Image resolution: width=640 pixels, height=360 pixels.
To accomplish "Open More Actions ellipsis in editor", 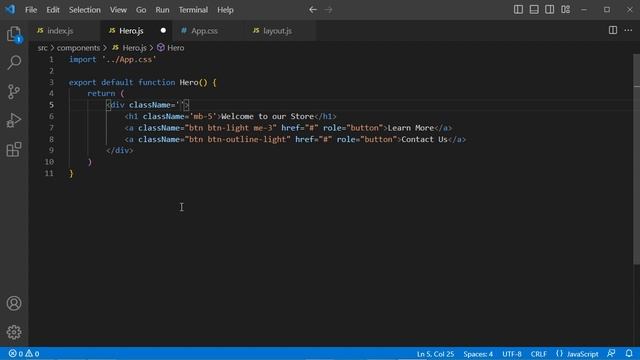I will point(628,30).
